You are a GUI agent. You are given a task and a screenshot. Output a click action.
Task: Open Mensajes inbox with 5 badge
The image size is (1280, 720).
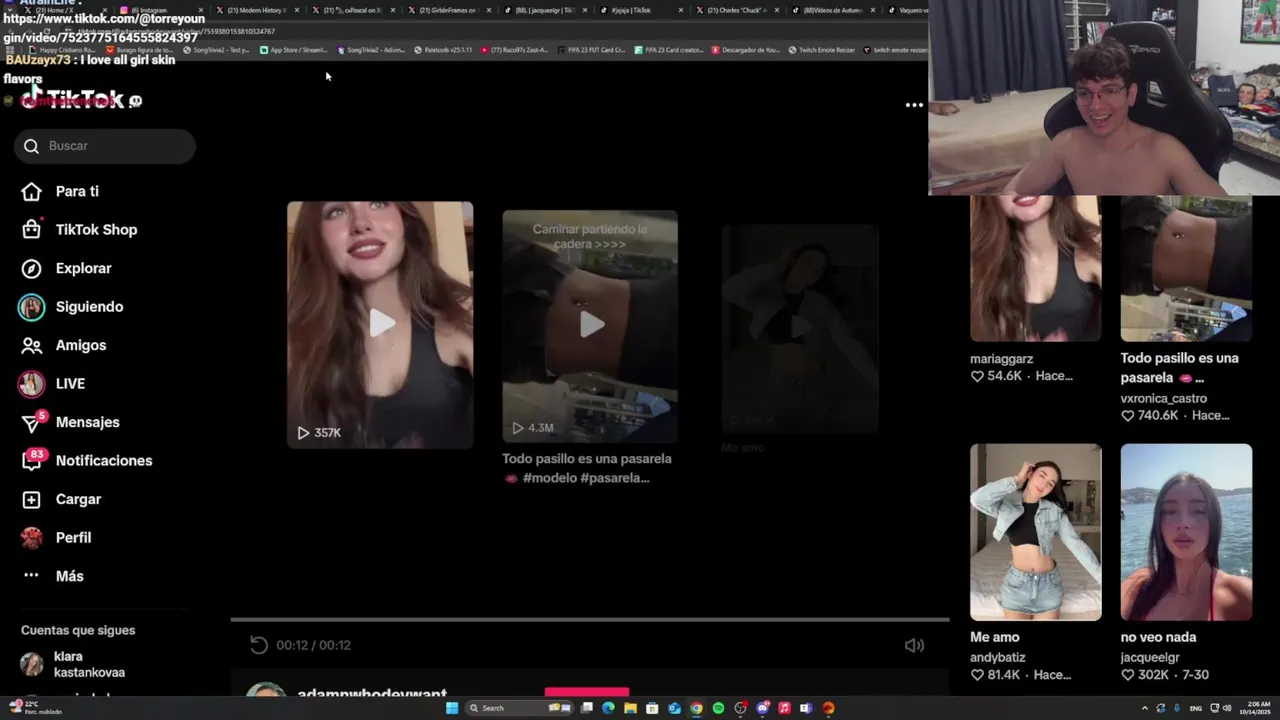click(71, 422)
